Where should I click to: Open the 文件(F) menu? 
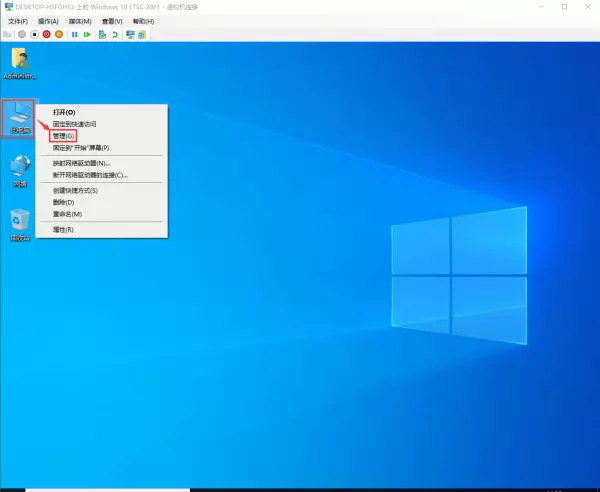[x=18, y=21]
